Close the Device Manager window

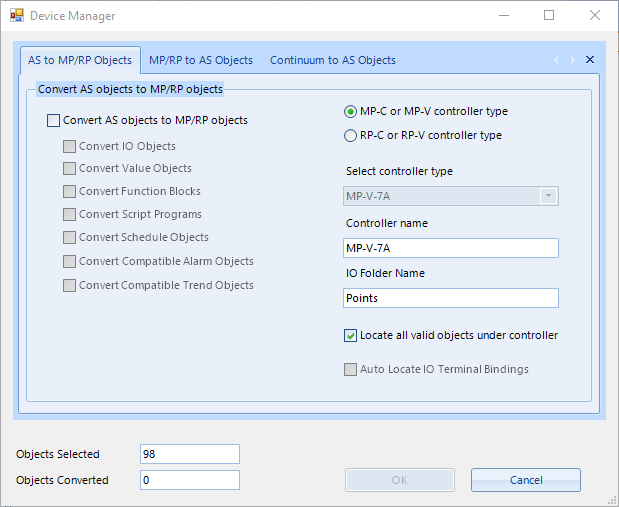point(595,15)
